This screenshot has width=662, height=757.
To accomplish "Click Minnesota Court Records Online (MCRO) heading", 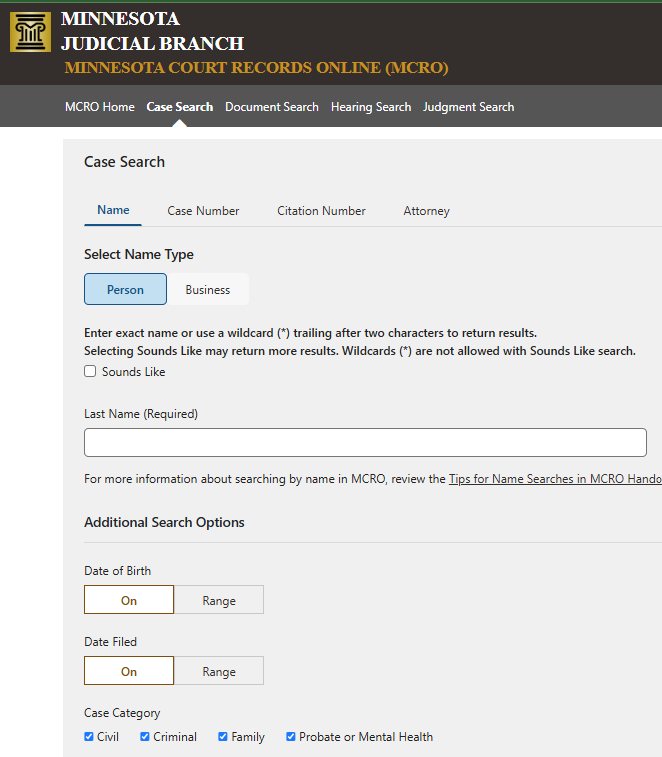I will pyautogui.click(x=256, y=68).
